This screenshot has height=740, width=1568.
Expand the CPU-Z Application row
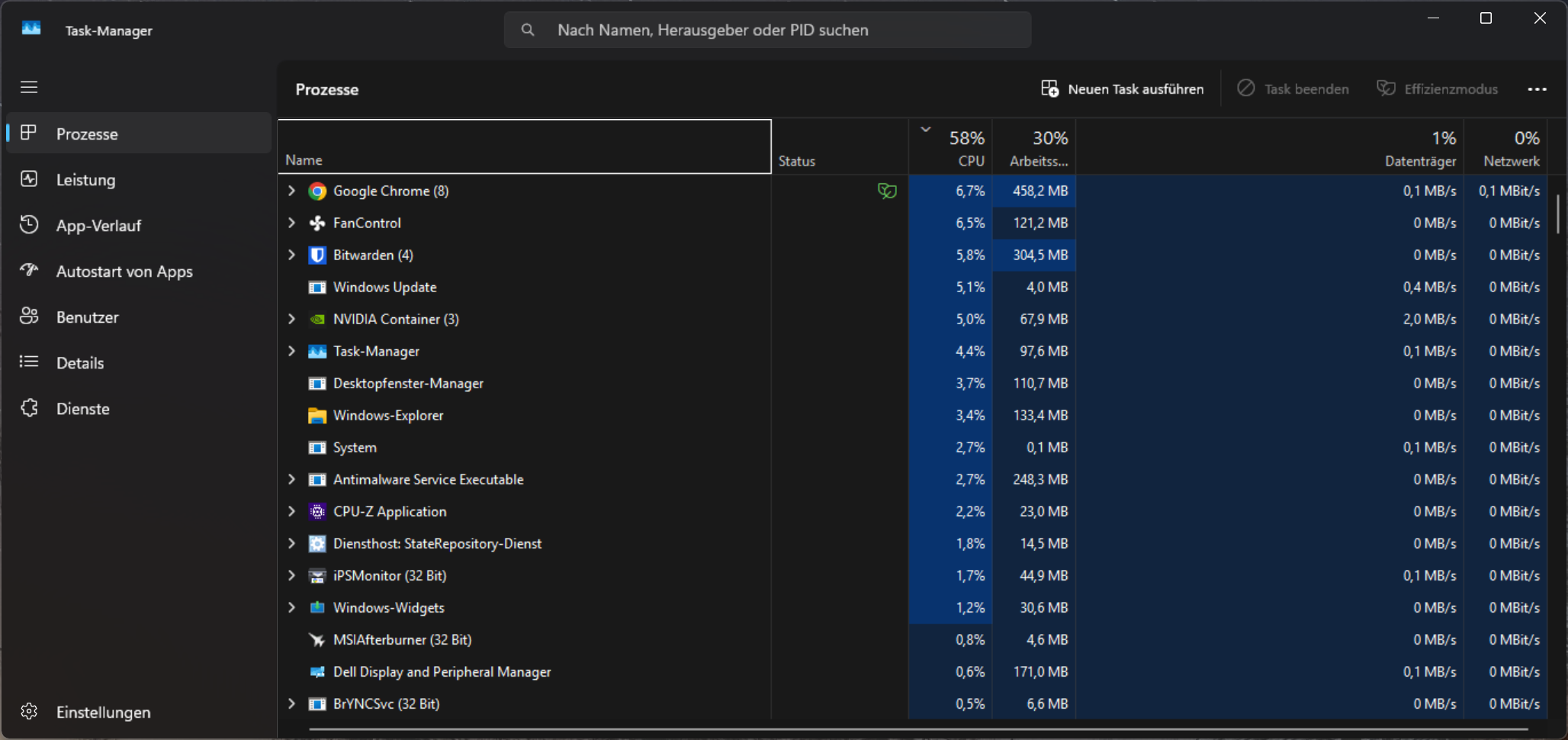click(291, 511)
